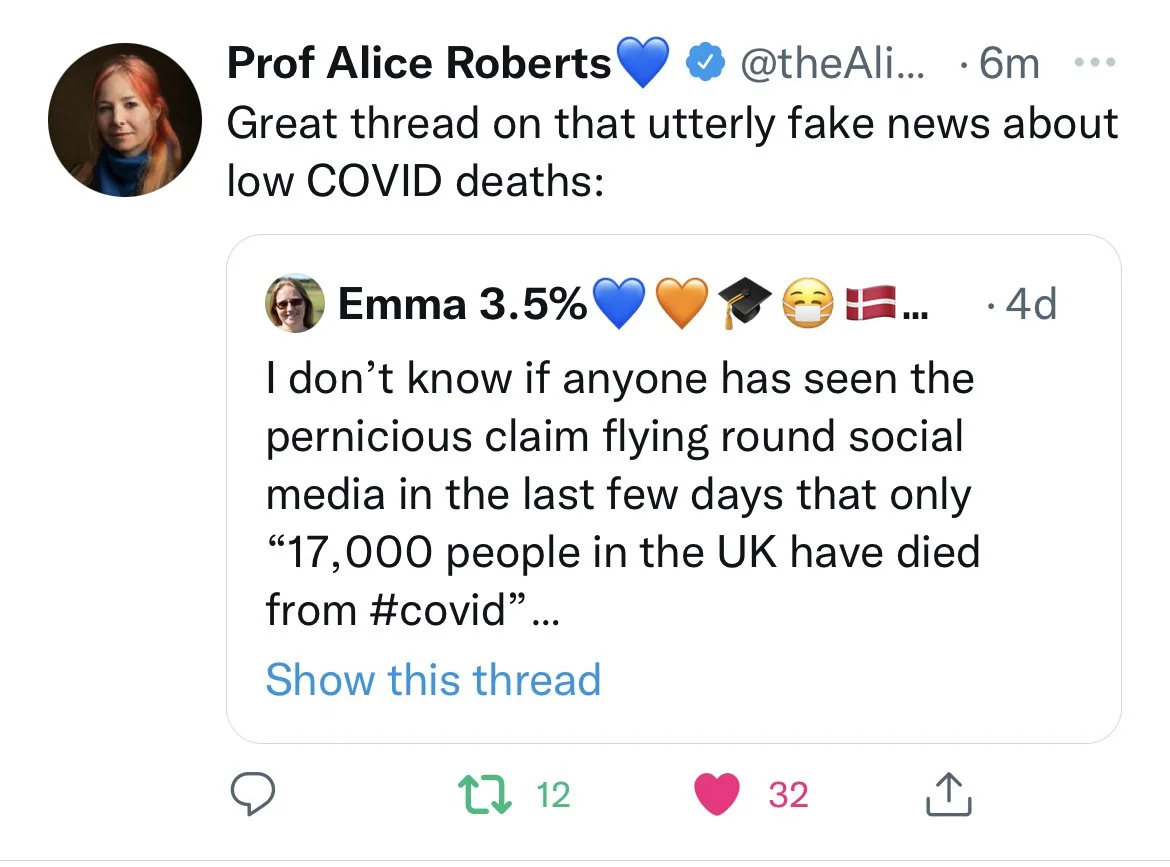Click the reply speech bubble icon
The width and height of the screenshot is (1170, 867).
252,794
